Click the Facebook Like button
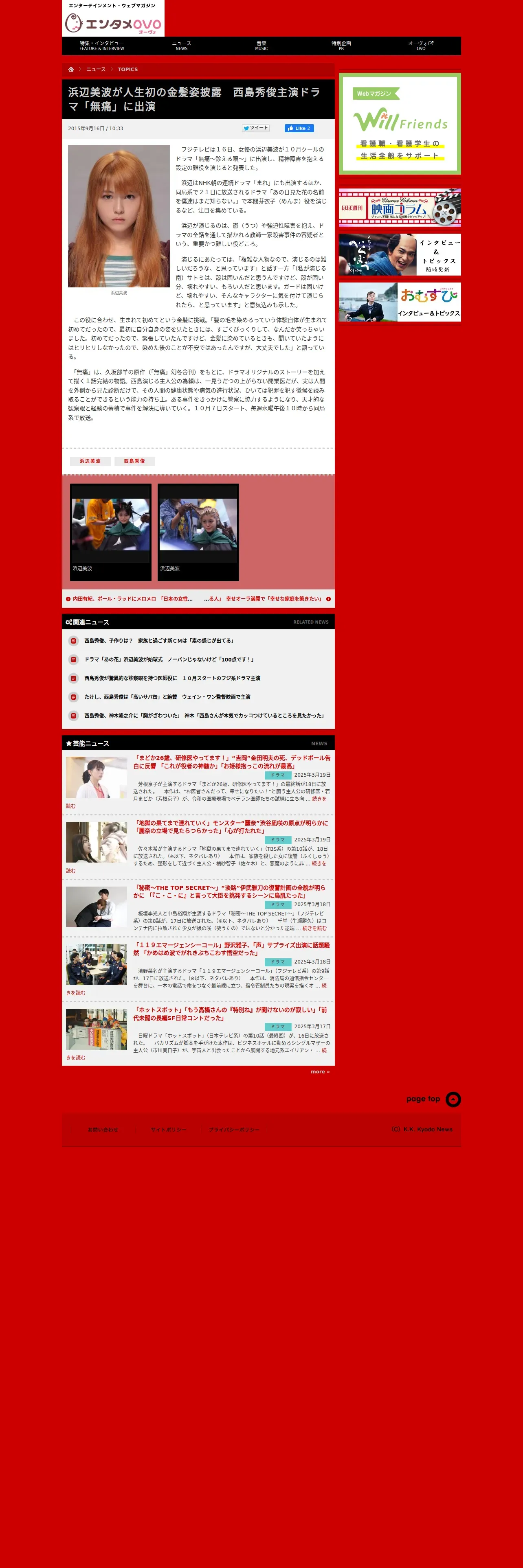Viewport: 523px width, 1568px height. (x=299, y=128)
